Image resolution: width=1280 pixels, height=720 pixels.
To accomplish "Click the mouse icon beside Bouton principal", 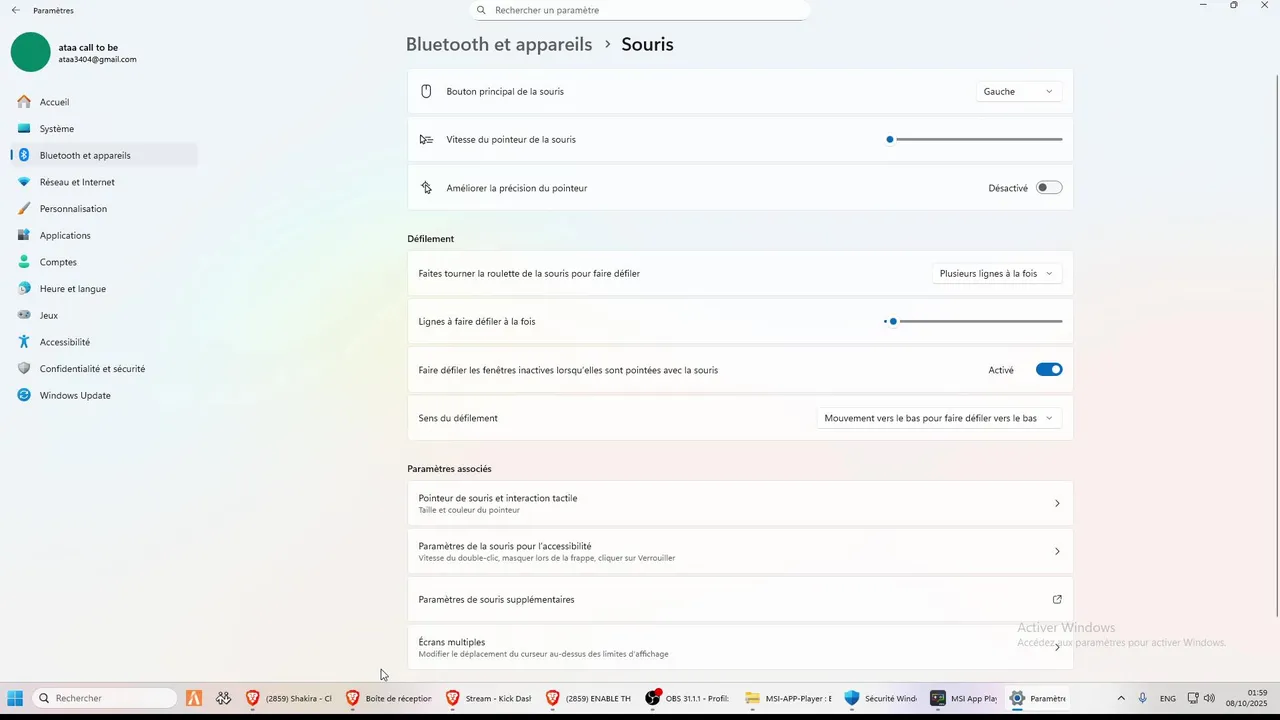I will pos(426,91).
